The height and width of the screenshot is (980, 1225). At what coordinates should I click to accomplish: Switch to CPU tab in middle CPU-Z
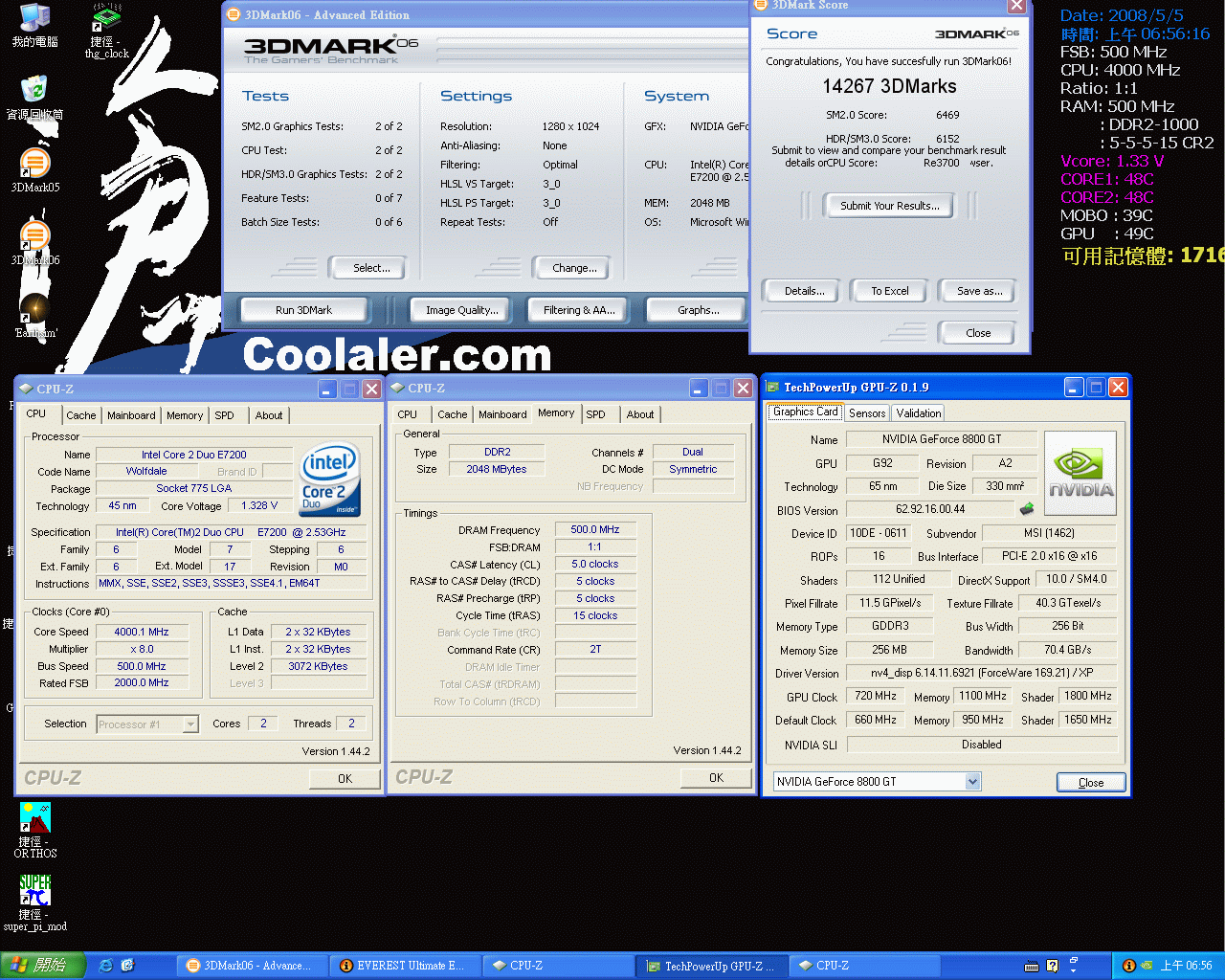pyautogui.click(x=408, y=414)
